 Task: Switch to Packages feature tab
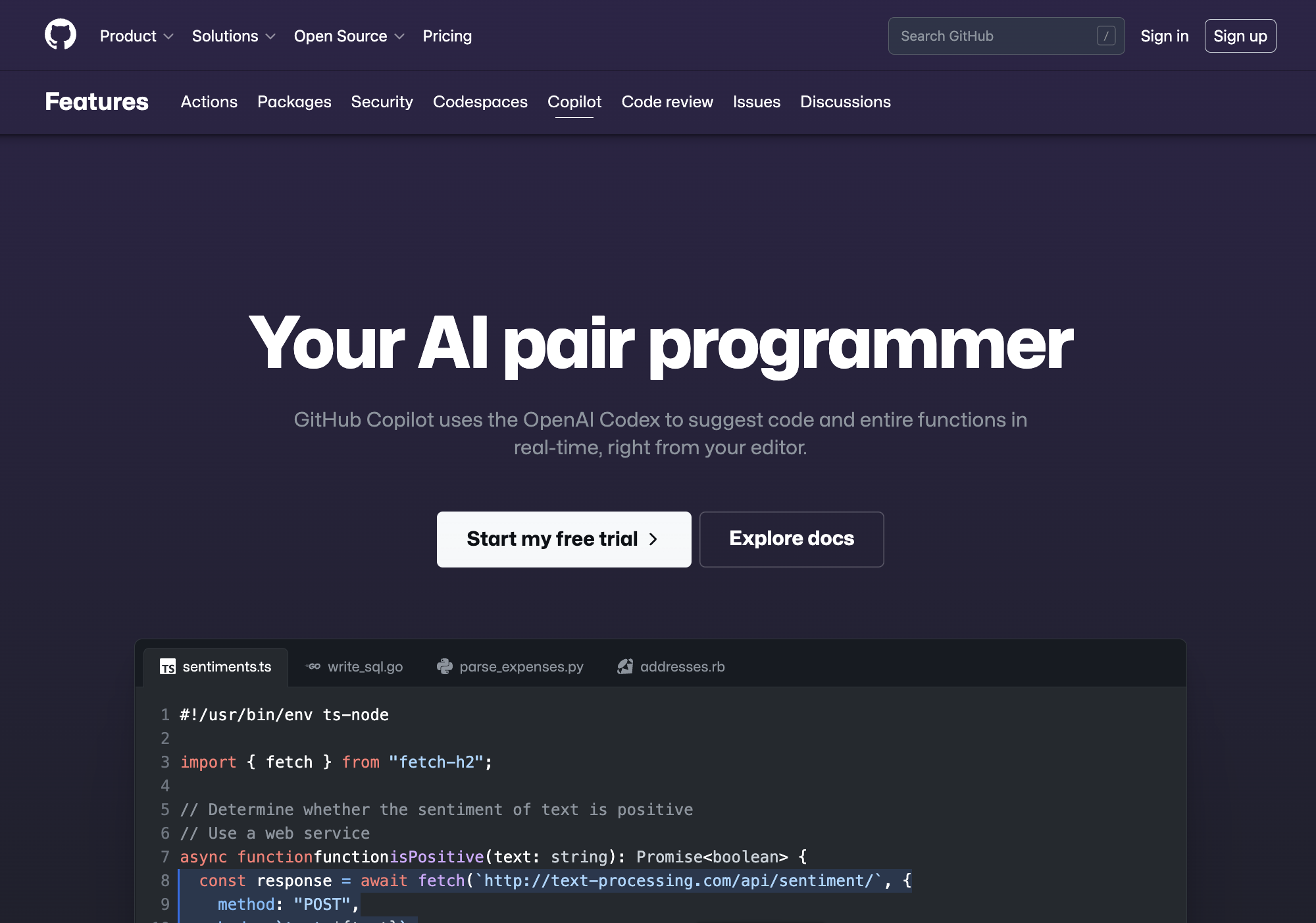[x=294, y=102]
